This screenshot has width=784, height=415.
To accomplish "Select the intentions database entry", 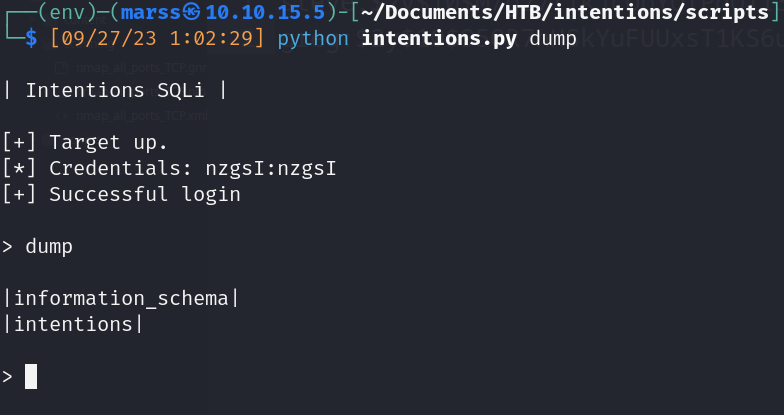I will pyautogui.click(x=73, y=324).
